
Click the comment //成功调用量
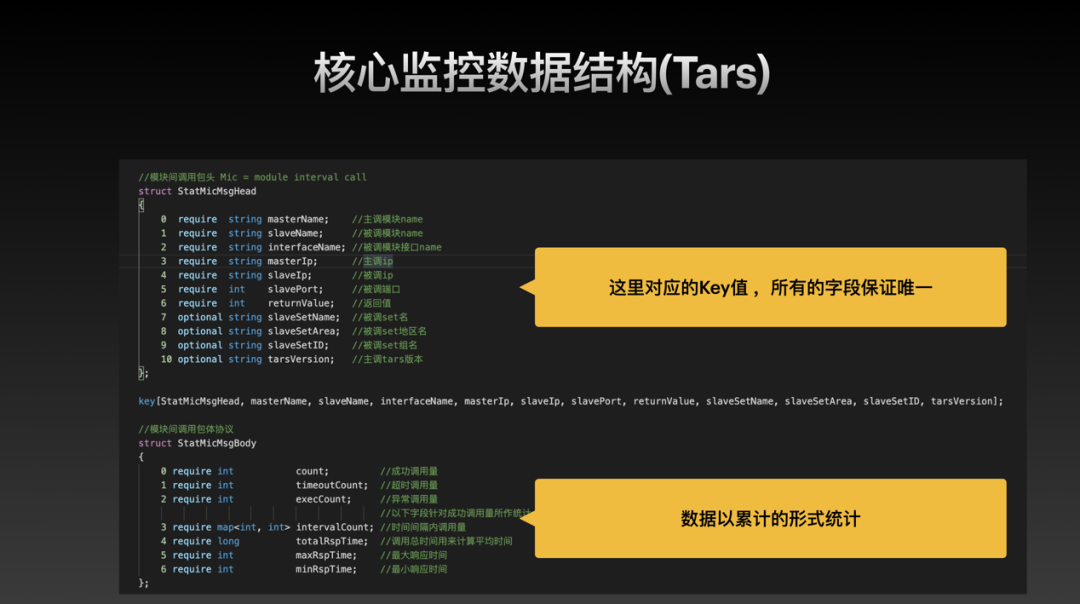(409, 471)
